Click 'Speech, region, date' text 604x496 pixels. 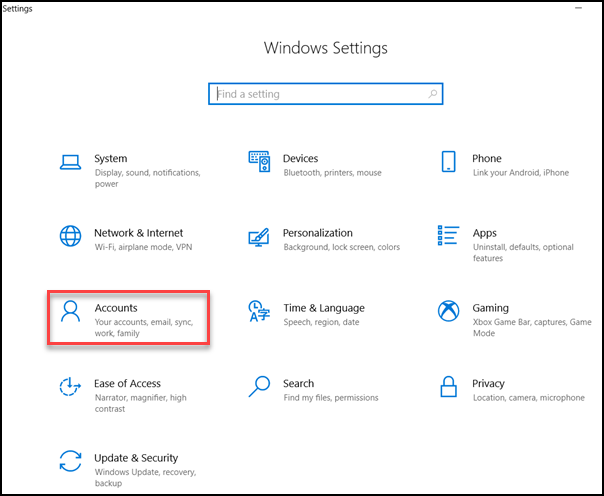click(321, 322)
